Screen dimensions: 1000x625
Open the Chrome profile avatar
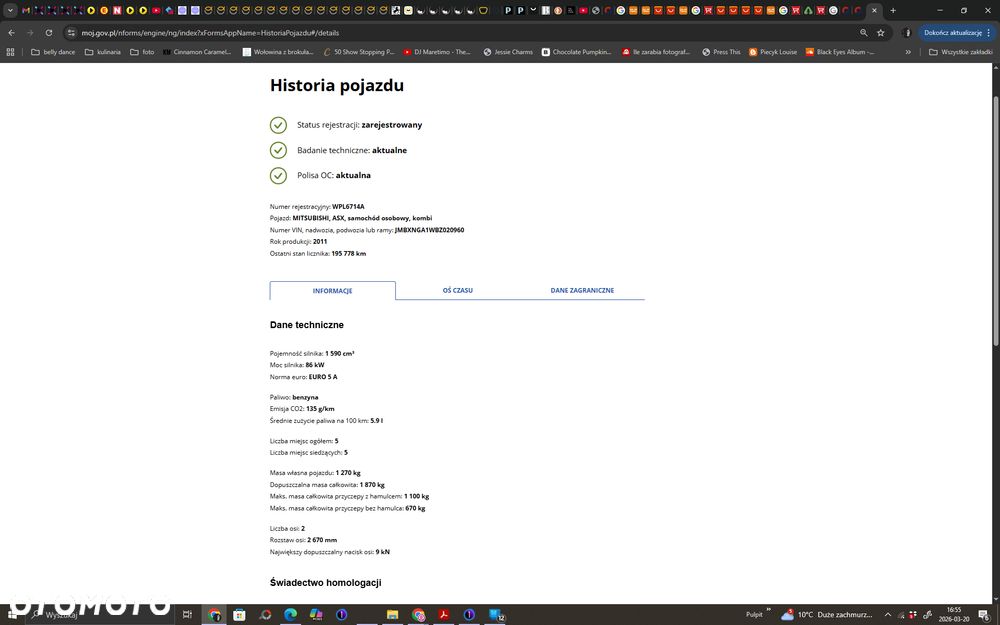click(x=907, y=33)
